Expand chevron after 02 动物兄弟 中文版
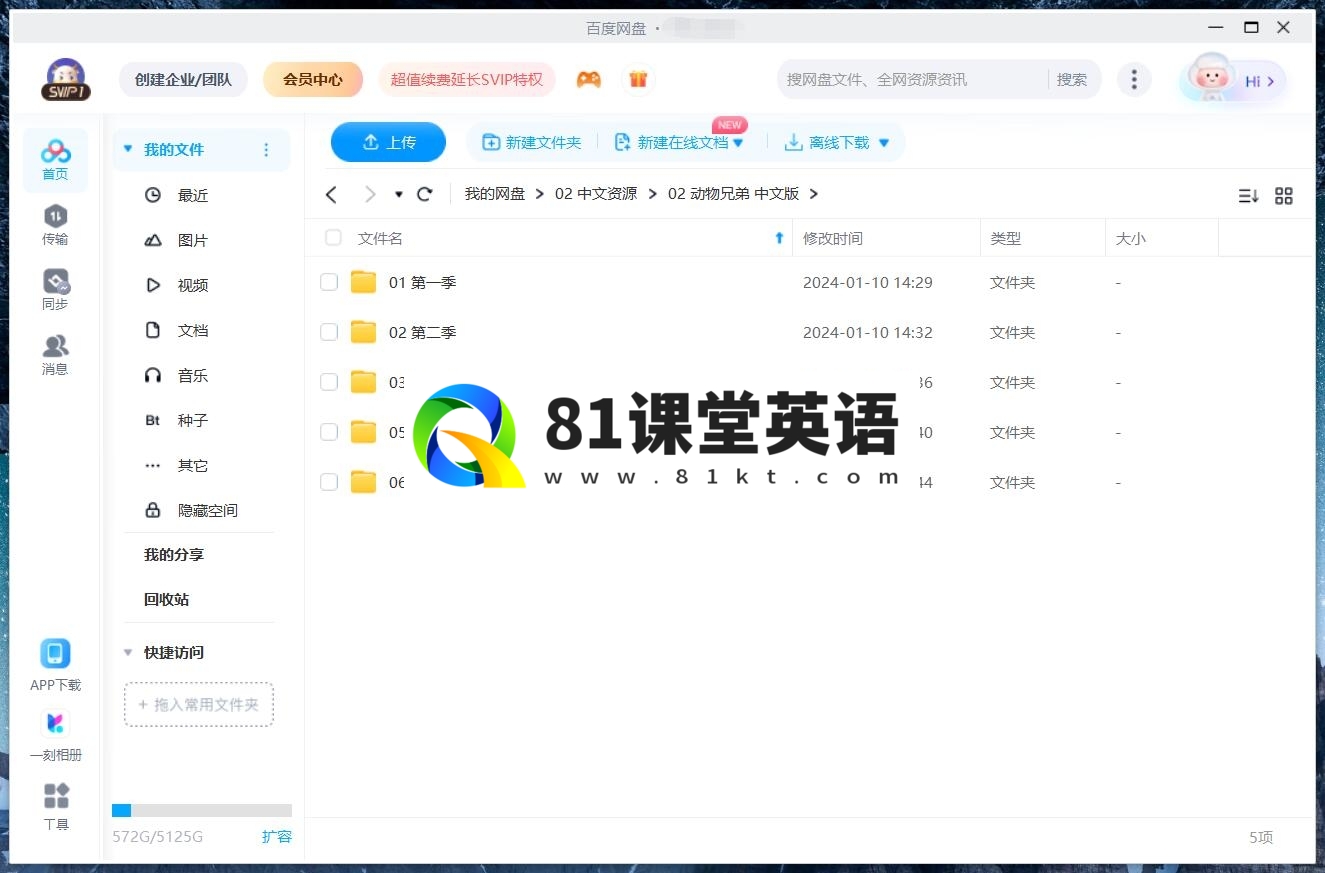 (x=814, y=194)
